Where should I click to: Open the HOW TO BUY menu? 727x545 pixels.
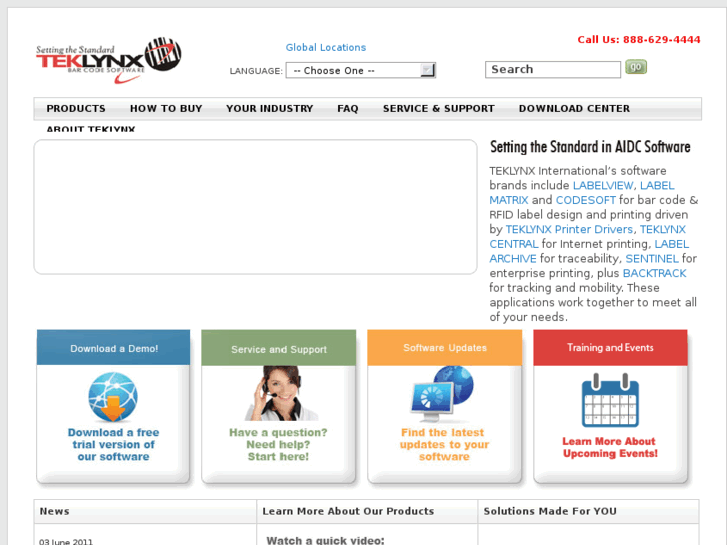166,109
